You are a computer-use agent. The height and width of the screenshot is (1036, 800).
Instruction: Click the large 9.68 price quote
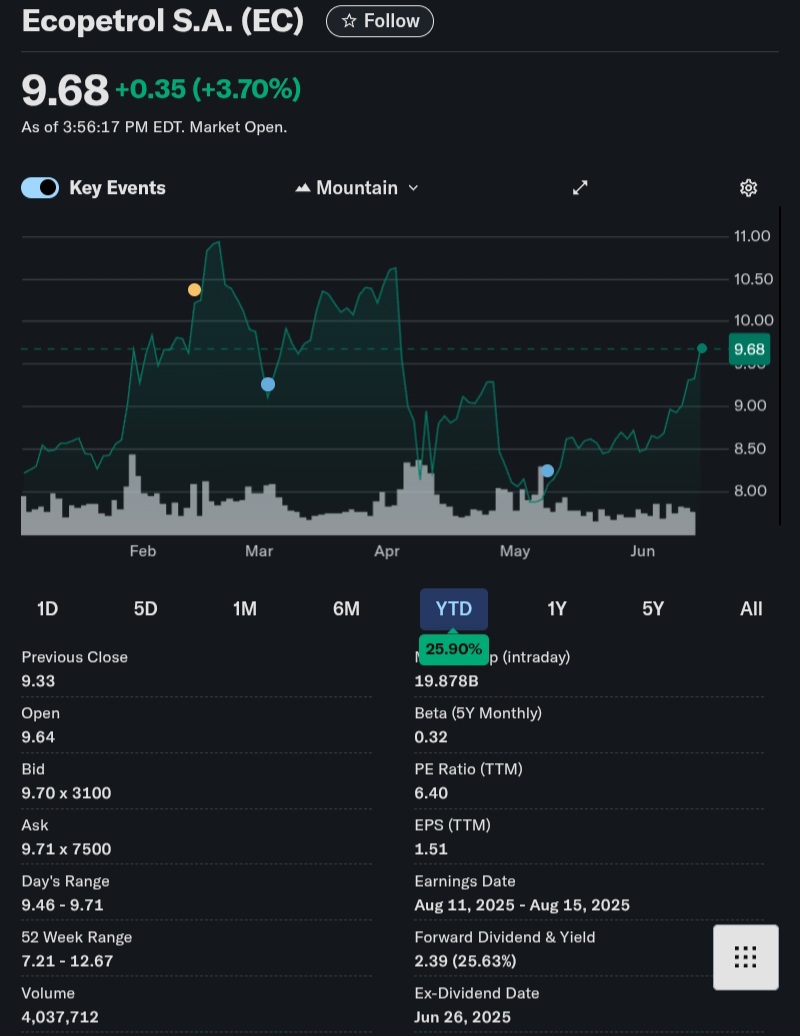click(65, 90)
